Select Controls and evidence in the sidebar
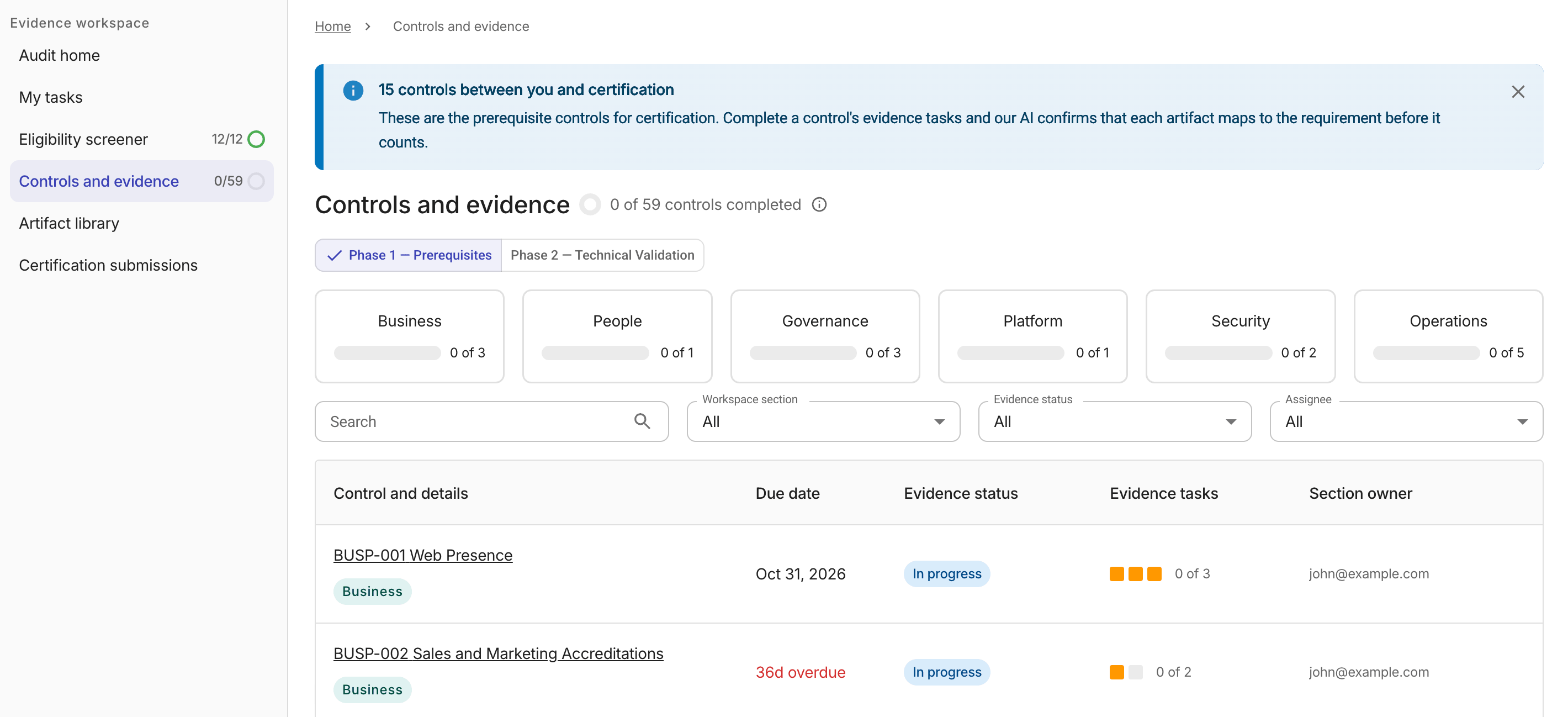1568x717 pixels. pyautogui.click(x=142, y=182)
